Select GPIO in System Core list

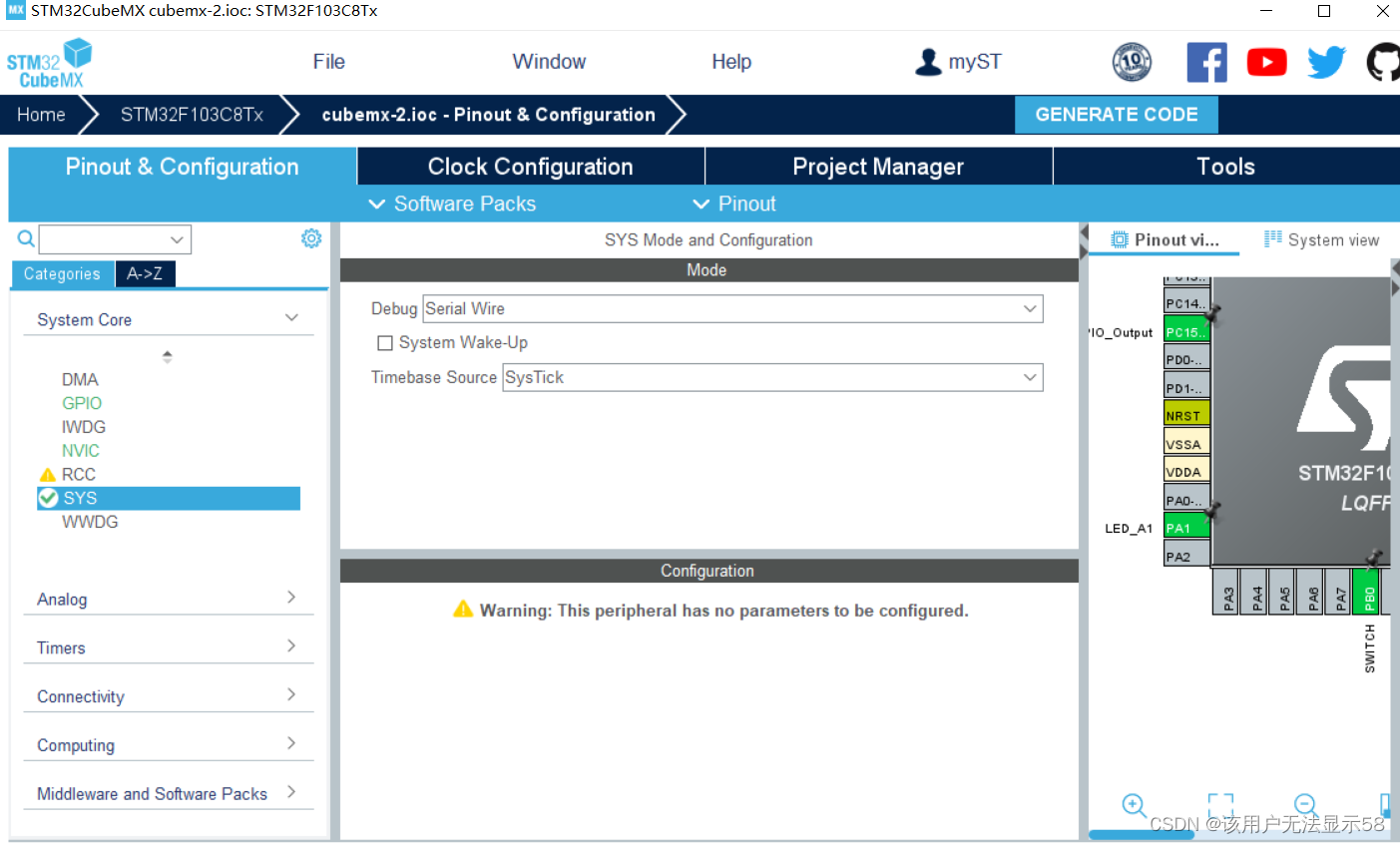(x=82, y=403)
